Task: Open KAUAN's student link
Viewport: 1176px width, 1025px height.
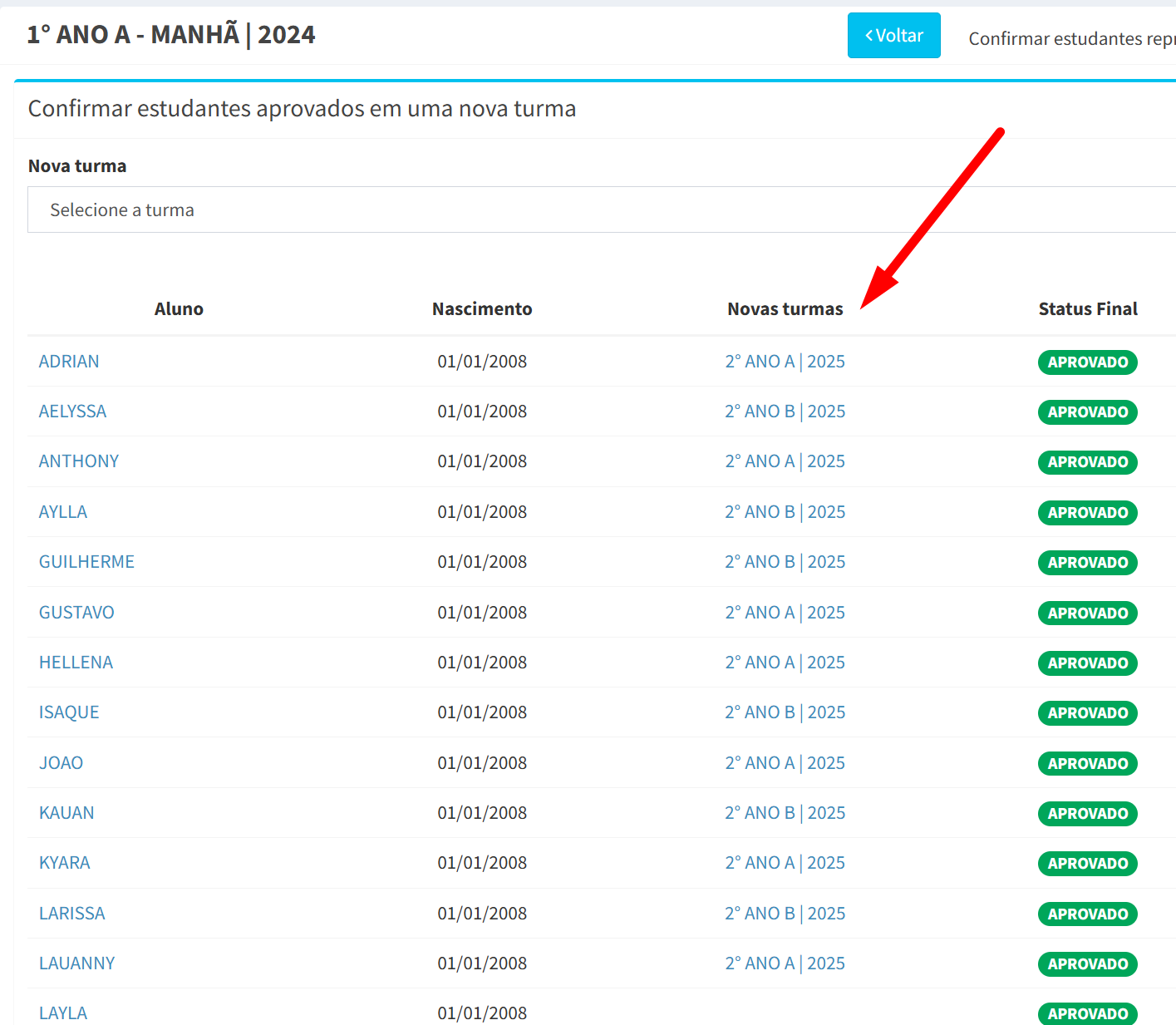Action: coord(66,813)
